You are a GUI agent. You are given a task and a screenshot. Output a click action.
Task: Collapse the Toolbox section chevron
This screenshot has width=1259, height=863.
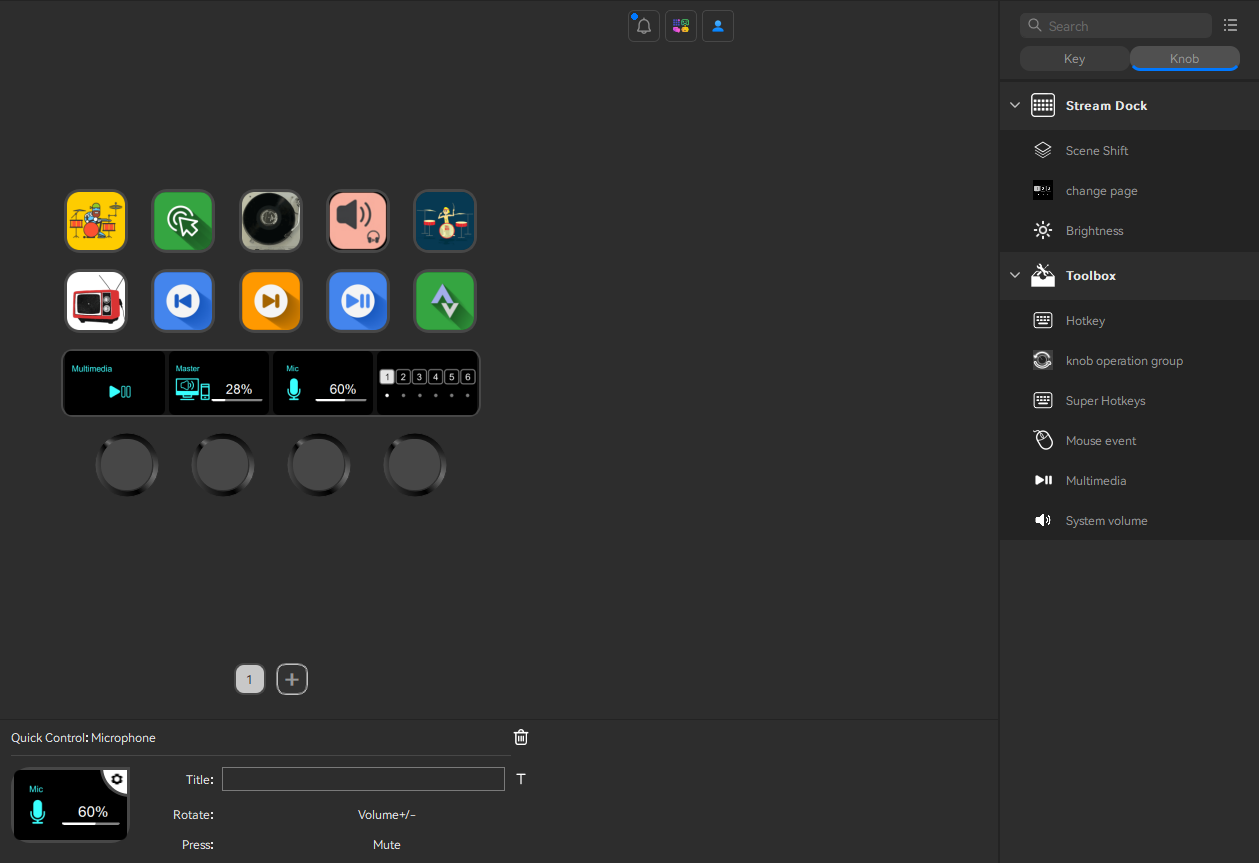point(1015,275)
